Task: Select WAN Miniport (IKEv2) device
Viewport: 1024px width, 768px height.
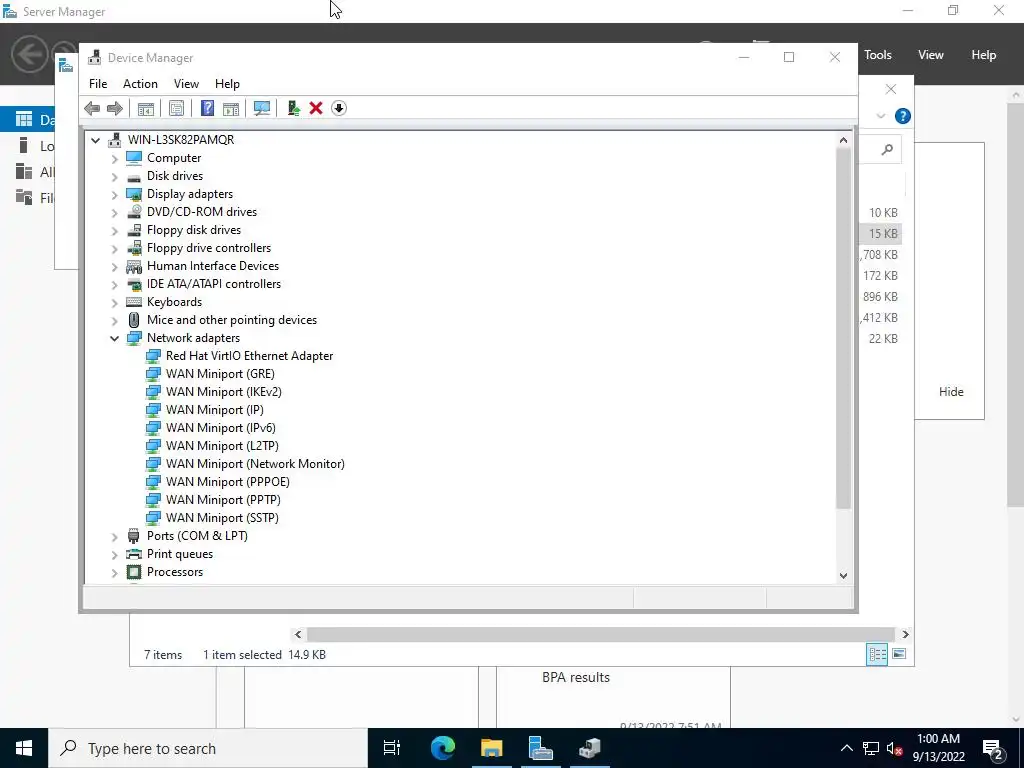Action: (x=223, y=392)
